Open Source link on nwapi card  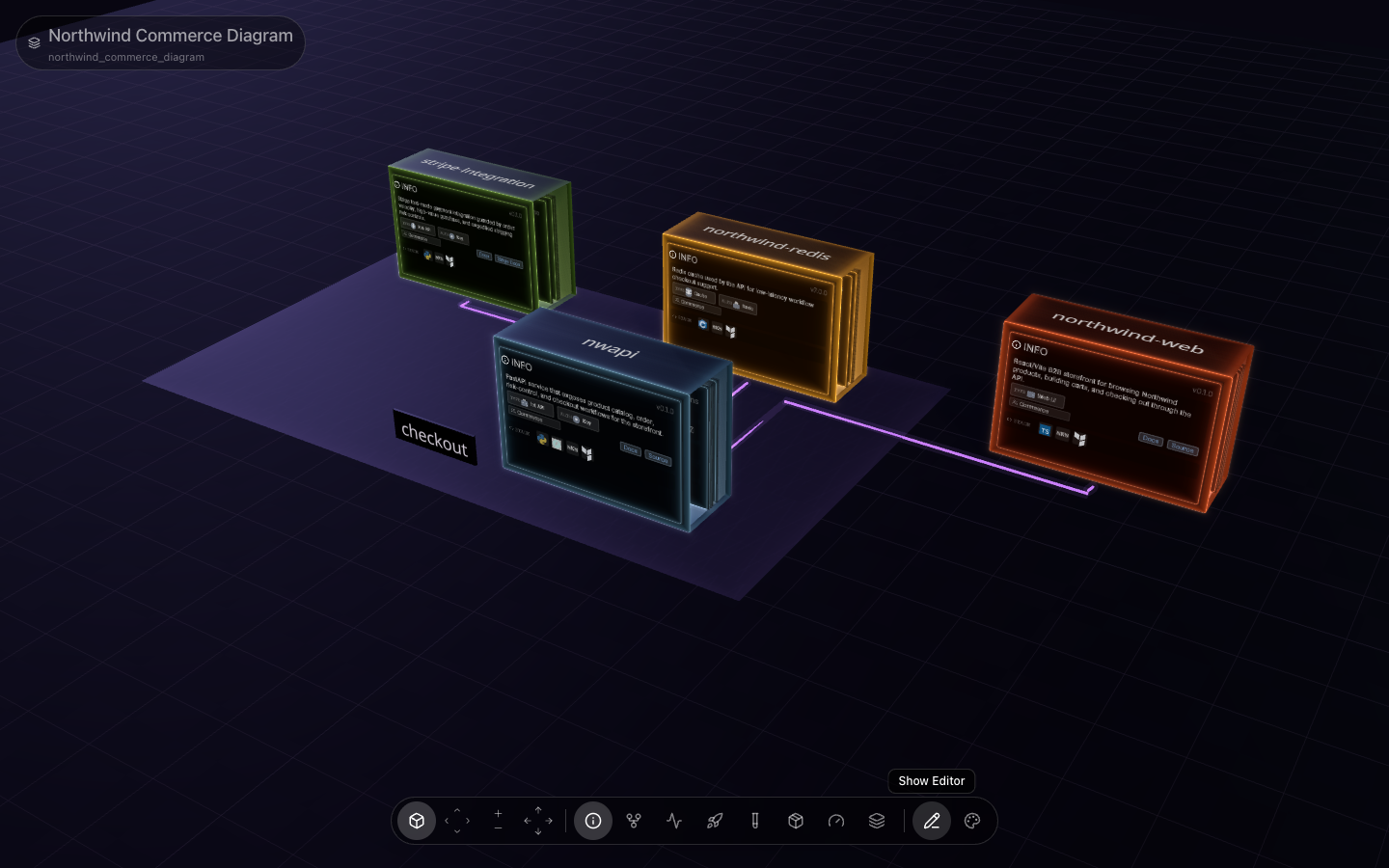pos(658,459)
